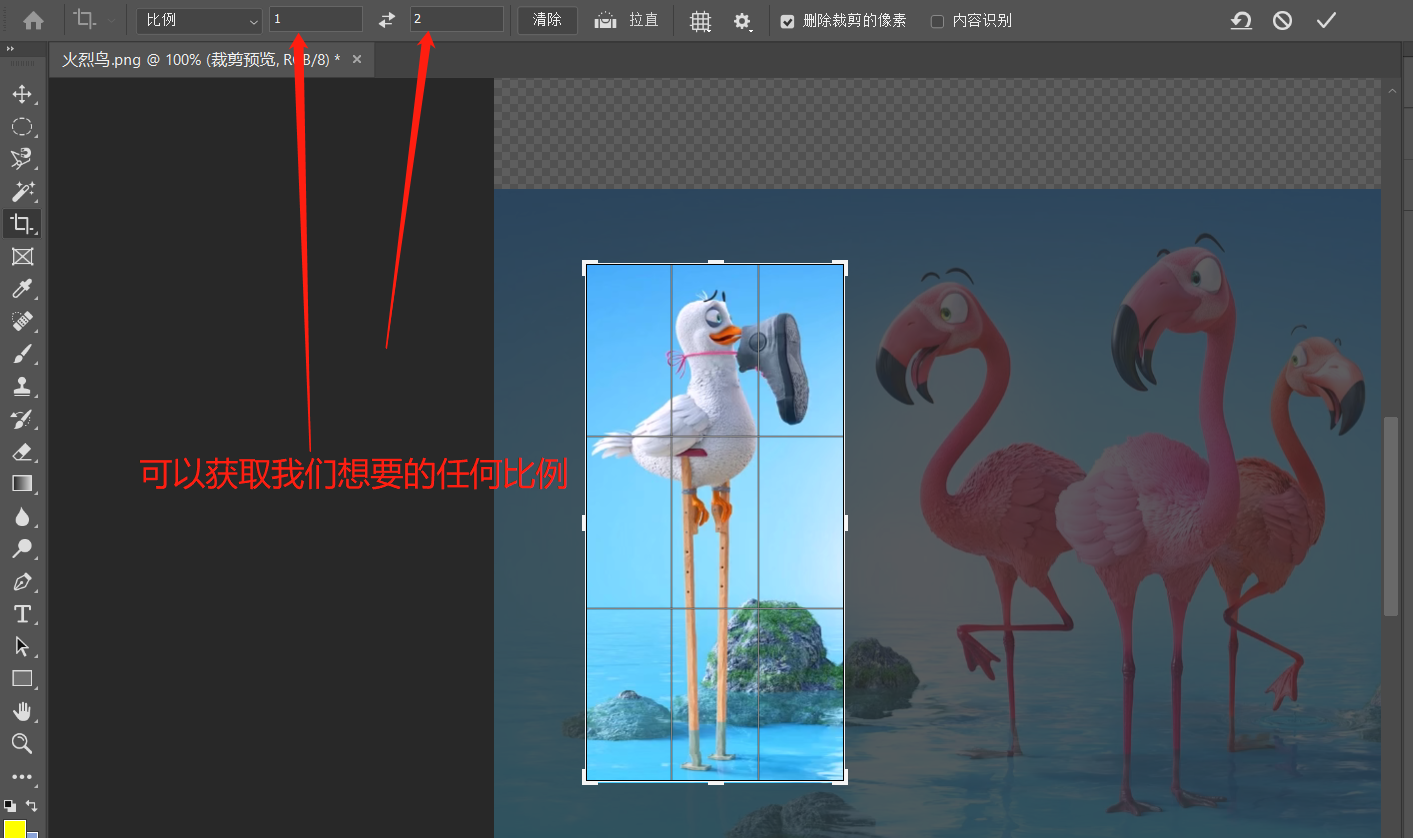
Task: Select the History Brush tool
Action: [22, 419]
